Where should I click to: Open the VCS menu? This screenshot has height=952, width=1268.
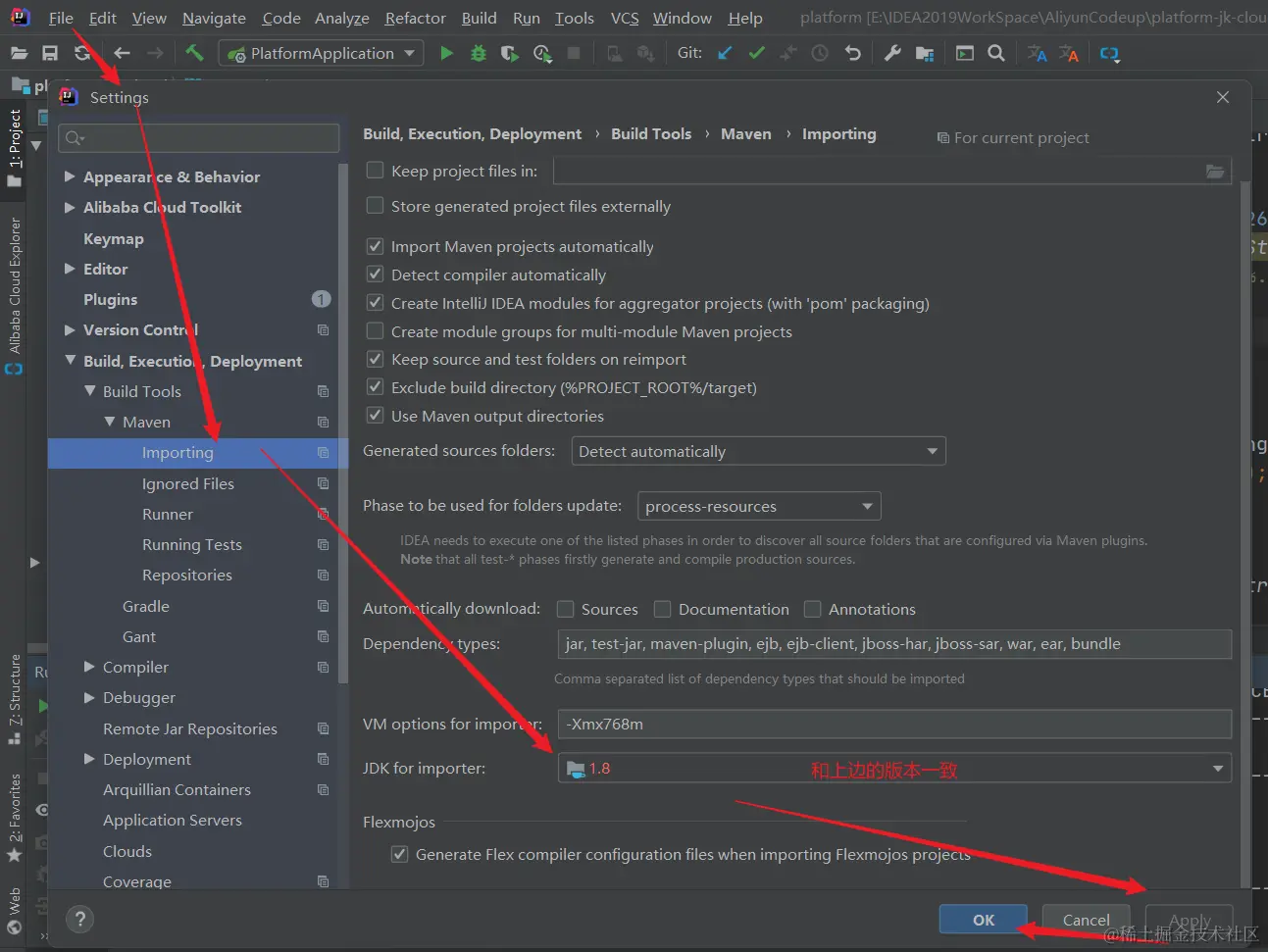click(x=625, y=18)
